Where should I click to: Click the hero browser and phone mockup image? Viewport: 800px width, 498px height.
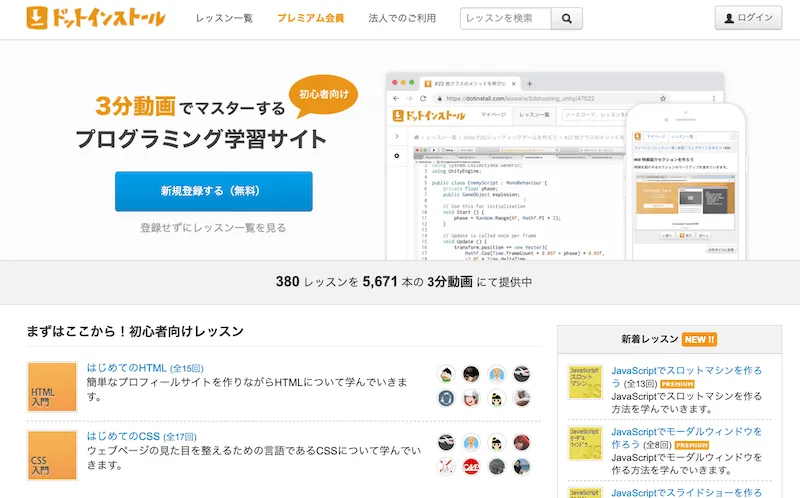(x=566, y=166)
